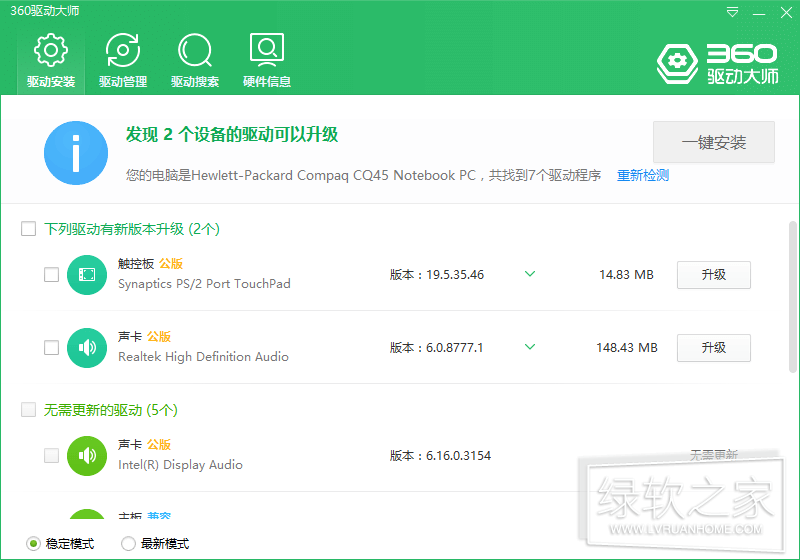Open the 硬件信息 hardware info tab
The height and width of the screenshot is (560, 800).
coord(267,60)
